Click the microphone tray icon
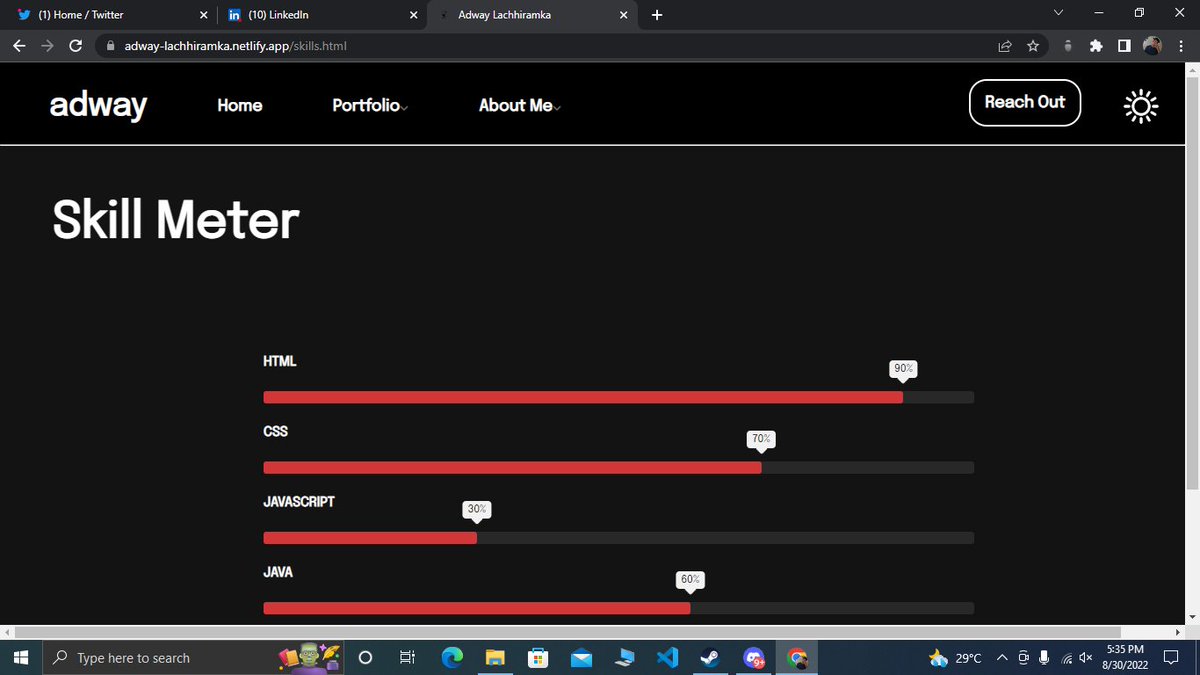Image resolution: width=1200 pixels, height=675 pixels. [x=1044, y=657]
